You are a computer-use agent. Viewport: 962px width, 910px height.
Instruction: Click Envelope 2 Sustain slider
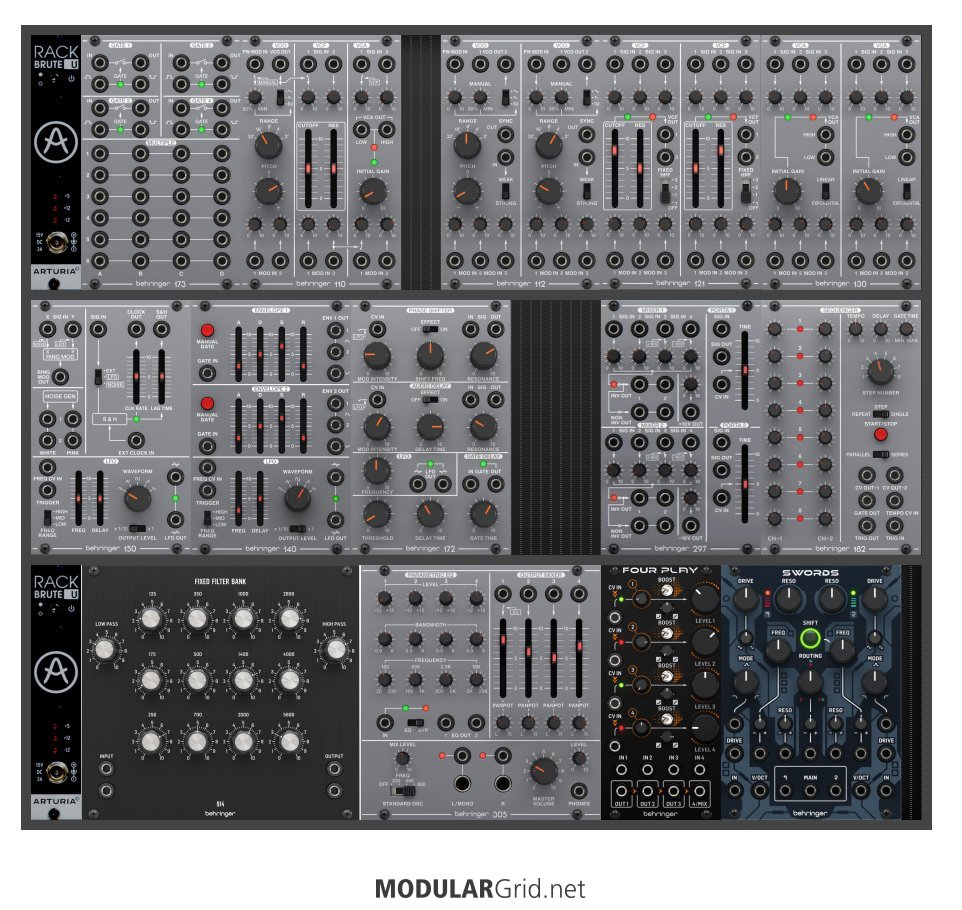282,425
